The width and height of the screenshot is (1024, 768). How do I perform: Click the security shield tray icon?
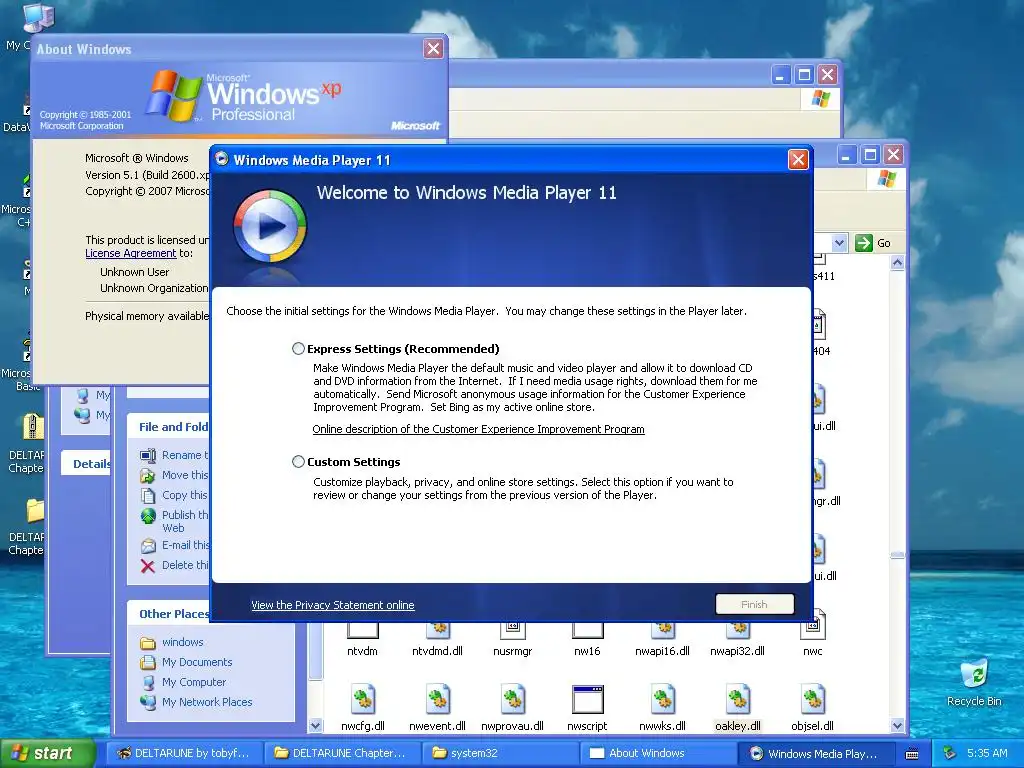950,753
